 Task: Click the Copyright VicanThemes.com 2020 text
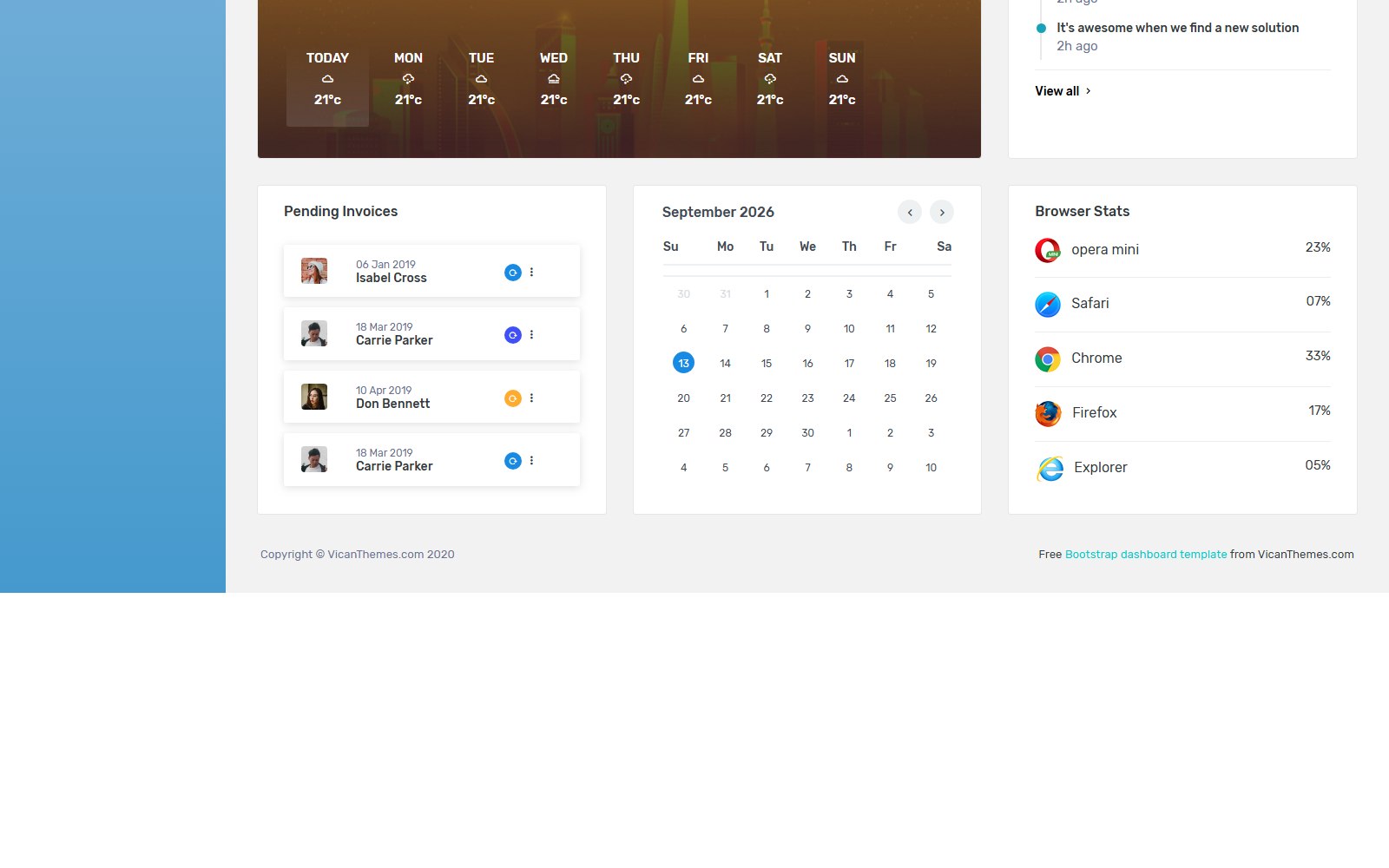coord(357,555)
